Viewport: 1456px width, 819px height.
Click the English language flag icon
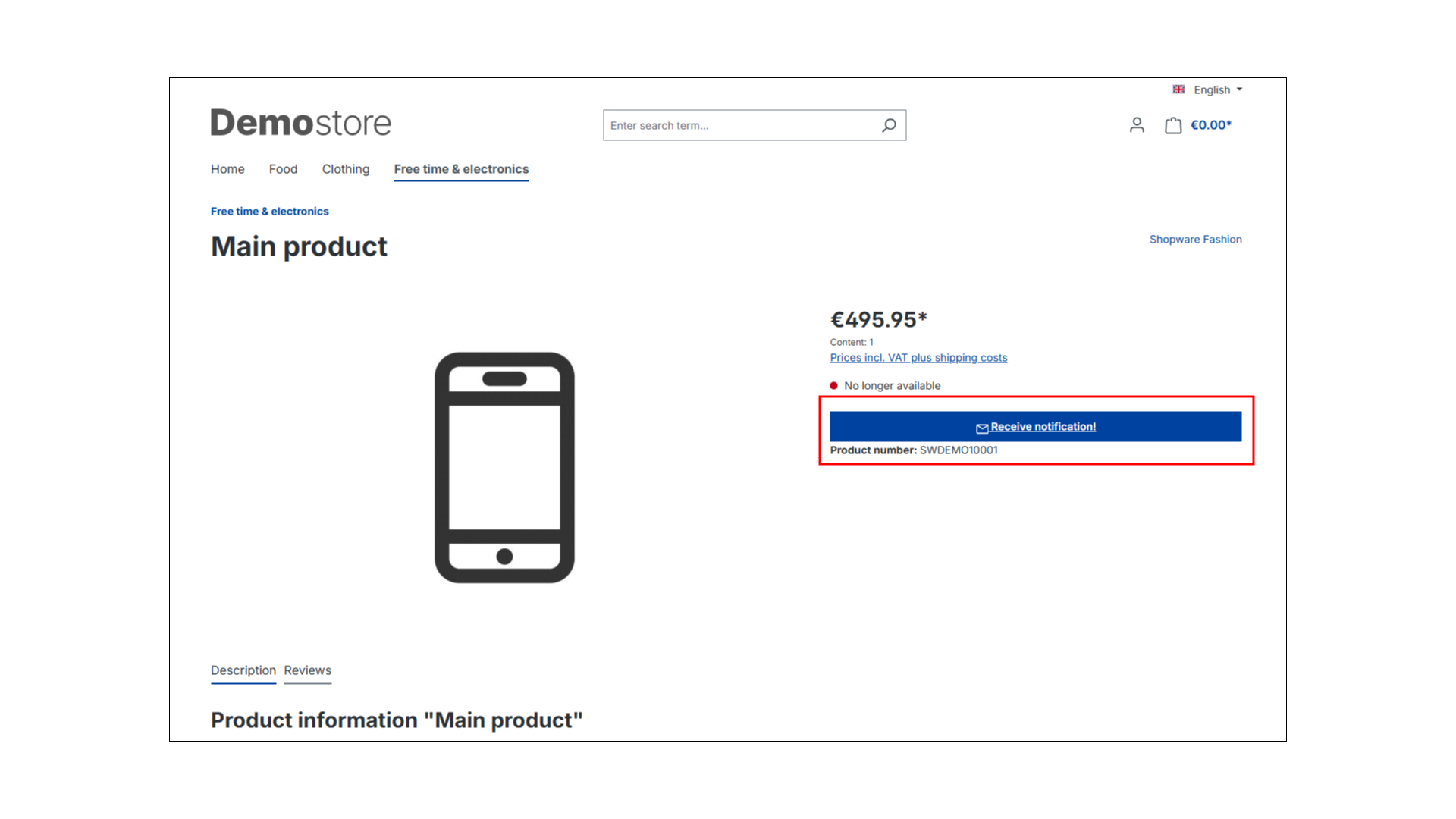(x=1179, y=89)
